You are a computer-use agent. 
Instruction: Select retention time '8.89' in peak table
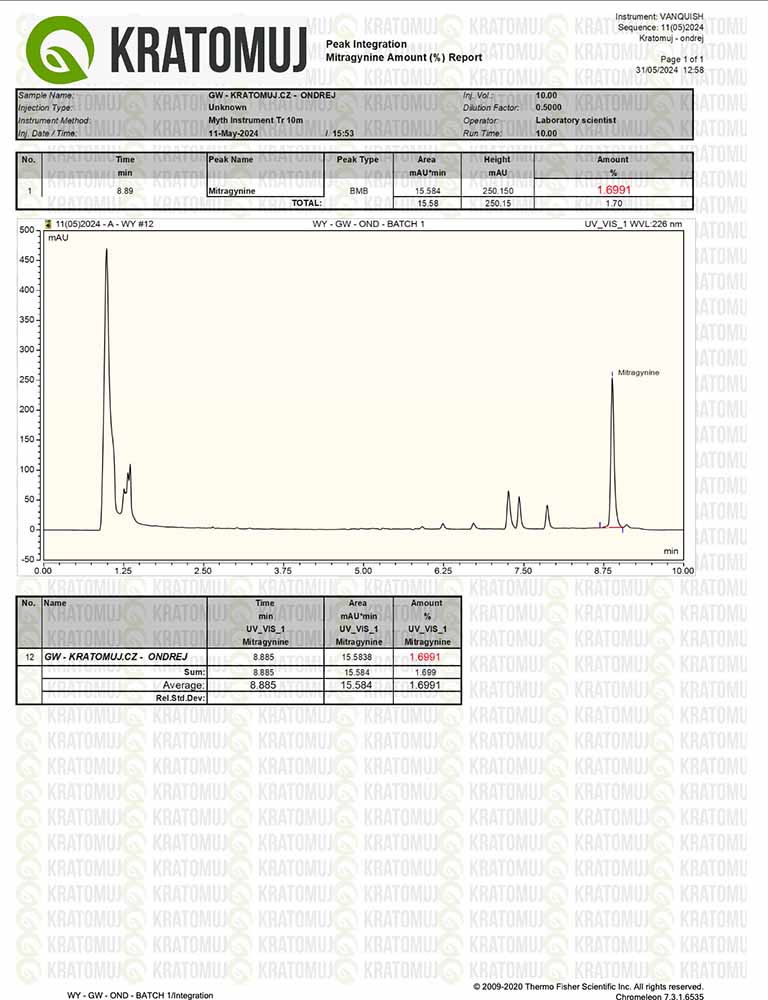point(125,191)
